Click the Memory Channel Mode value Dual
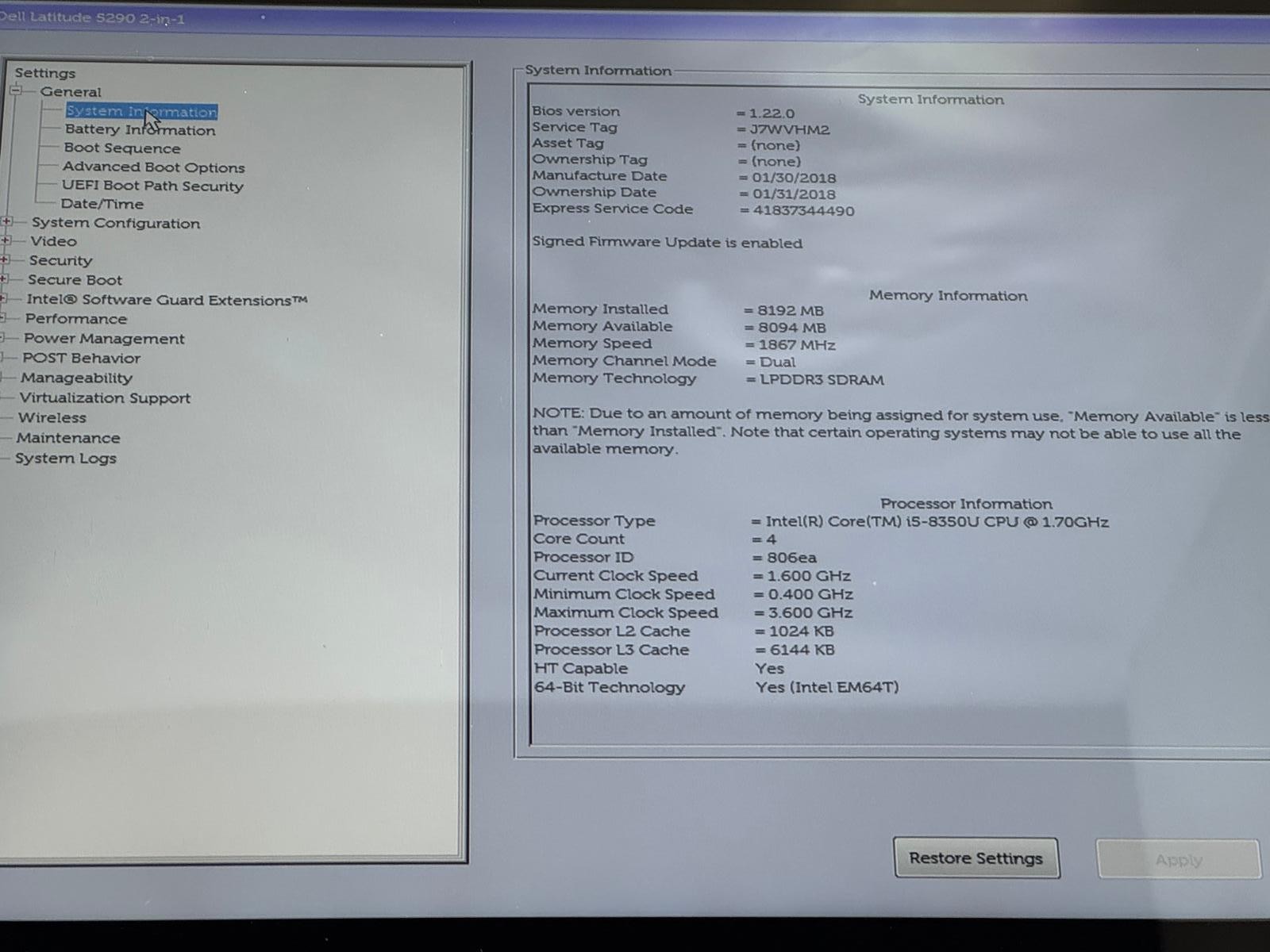This screenshot has height=952, width=1270. (777, 363)
